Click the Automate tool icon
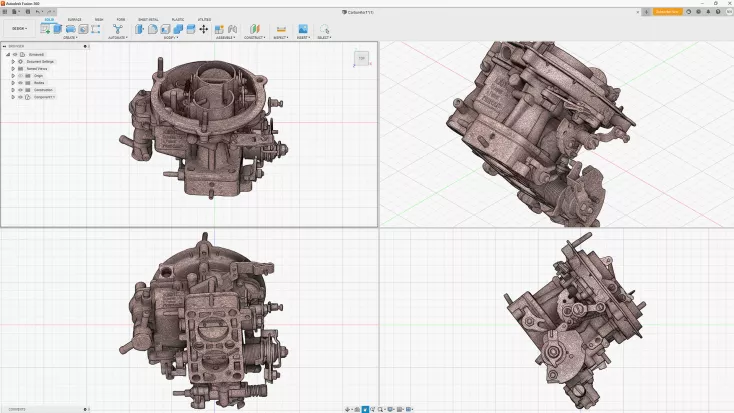The image size is (734, 413). pos(117,29)
